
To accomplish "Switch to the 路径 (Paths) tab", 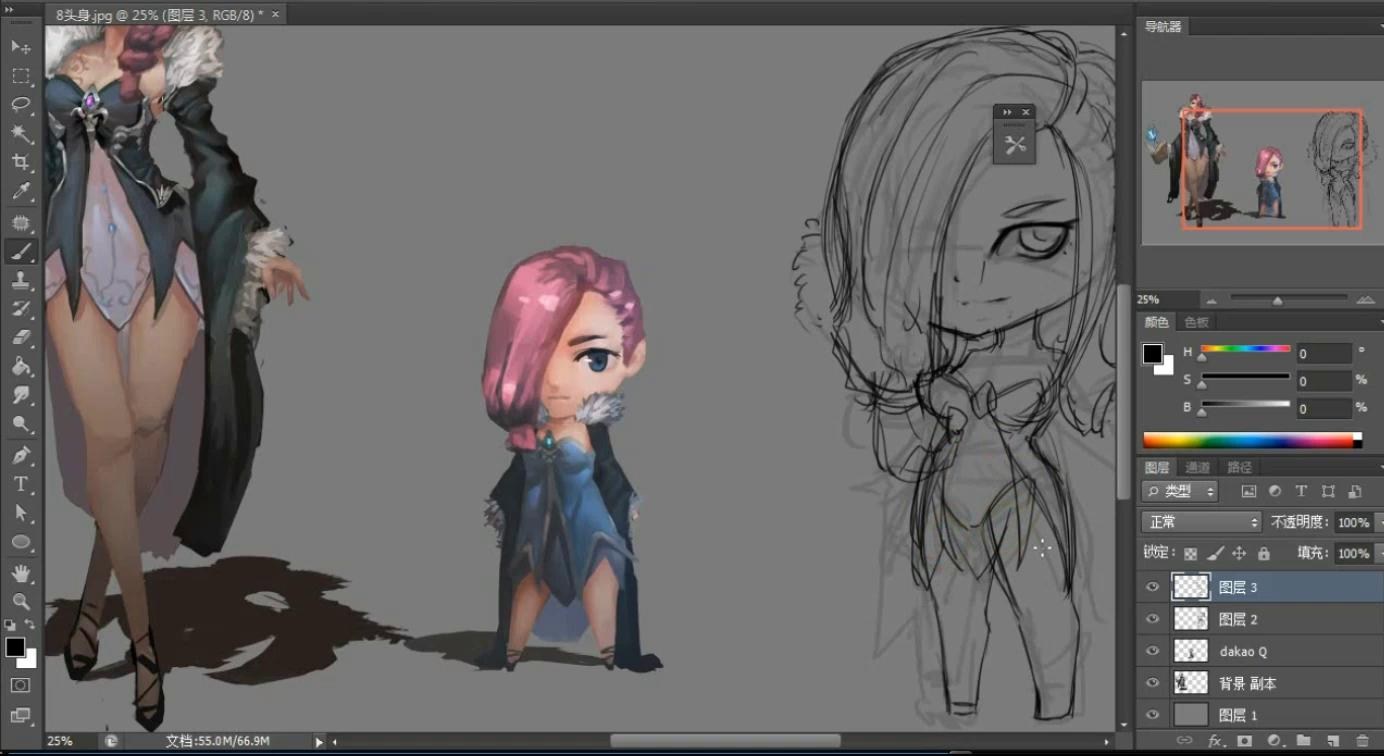I will pos(1239,467).
